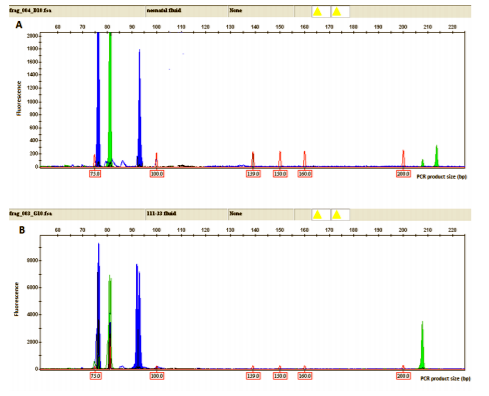The height and width of the screenshot is (396, 489).
Task: Click 'None' in the neonatal fluid header row
Action: coord(235,10)
